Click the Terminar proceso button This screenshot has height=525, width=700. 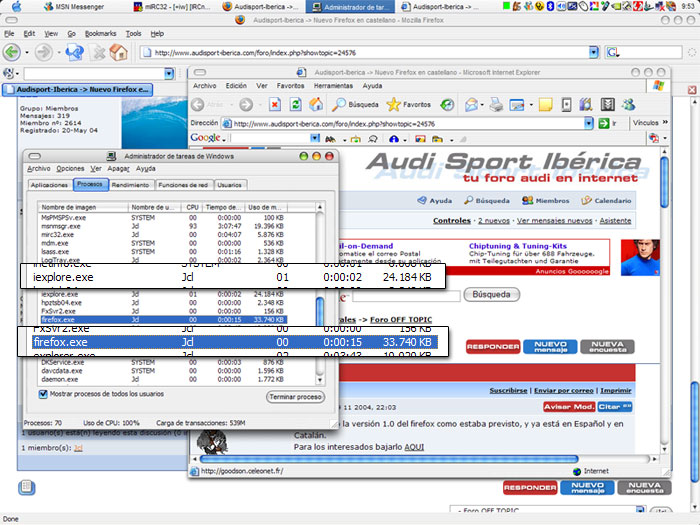[x=296, y=397]
